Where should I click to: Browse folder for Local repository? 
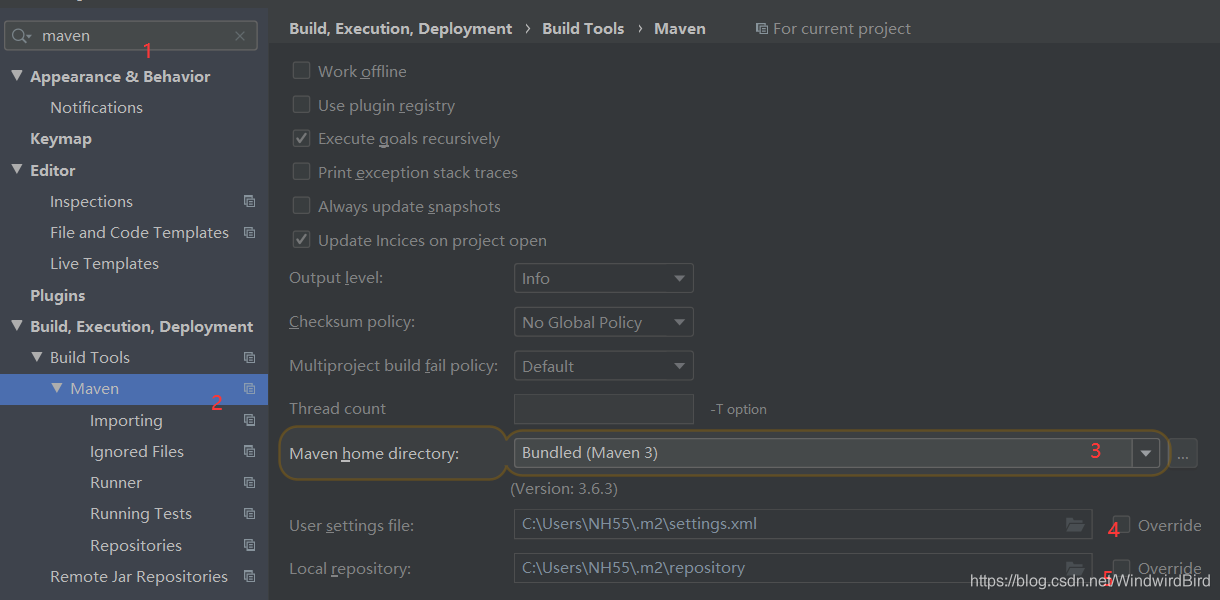[x=1075, y=567]
